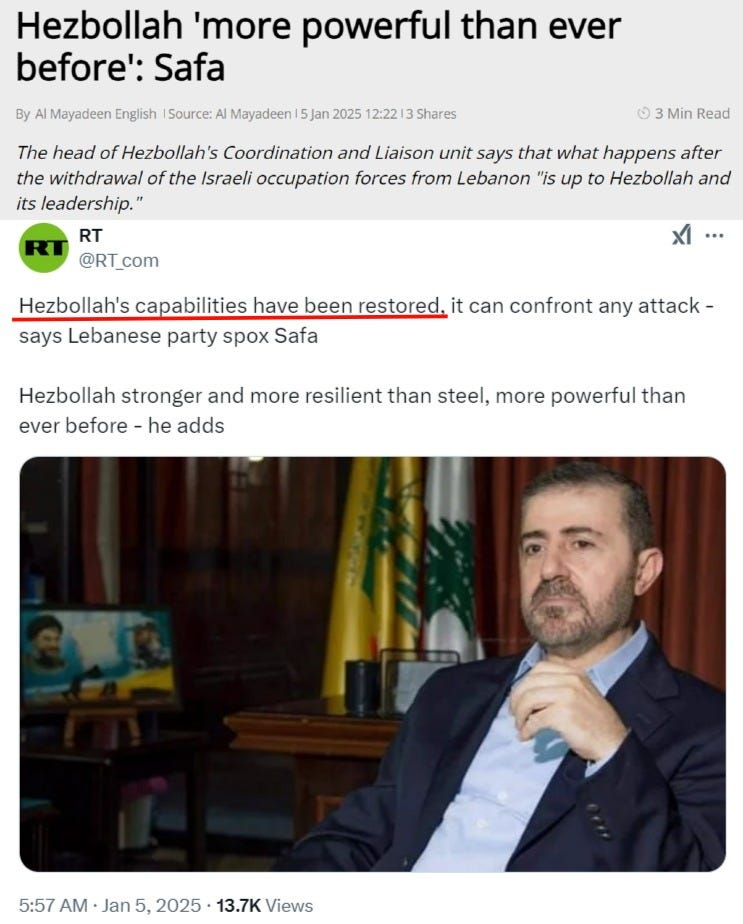Click the tweet timestamp 5:57 AM Jan 5, 2025

[x=110, y=905]
